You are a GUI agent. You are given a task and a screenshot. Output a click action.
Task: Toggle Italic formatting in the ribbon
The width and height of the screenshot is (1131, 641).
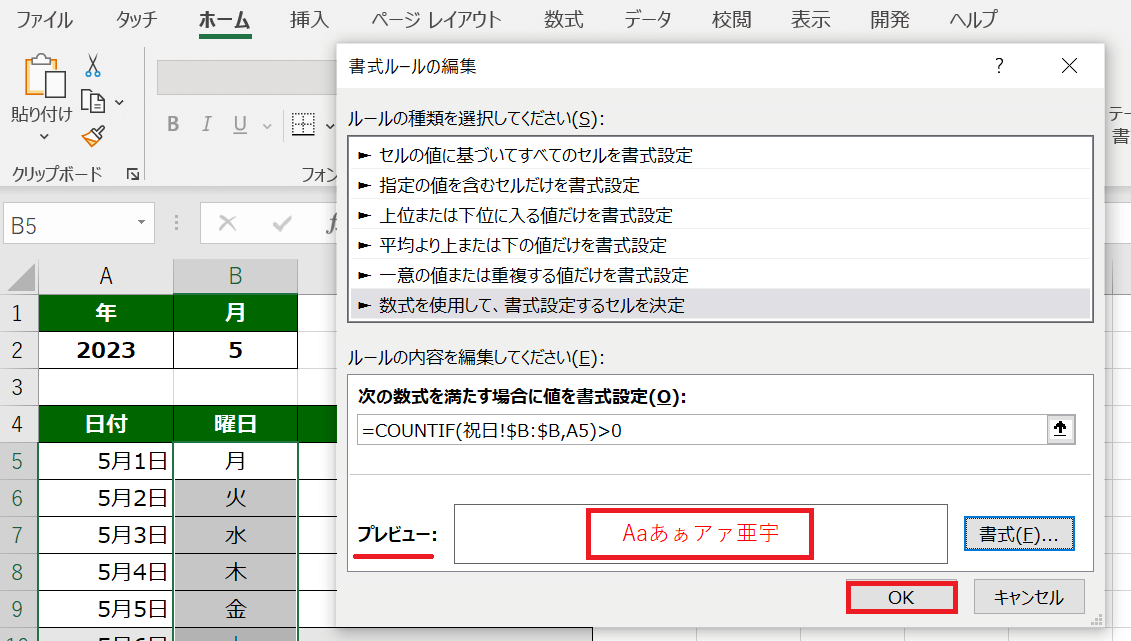(207, 124)
